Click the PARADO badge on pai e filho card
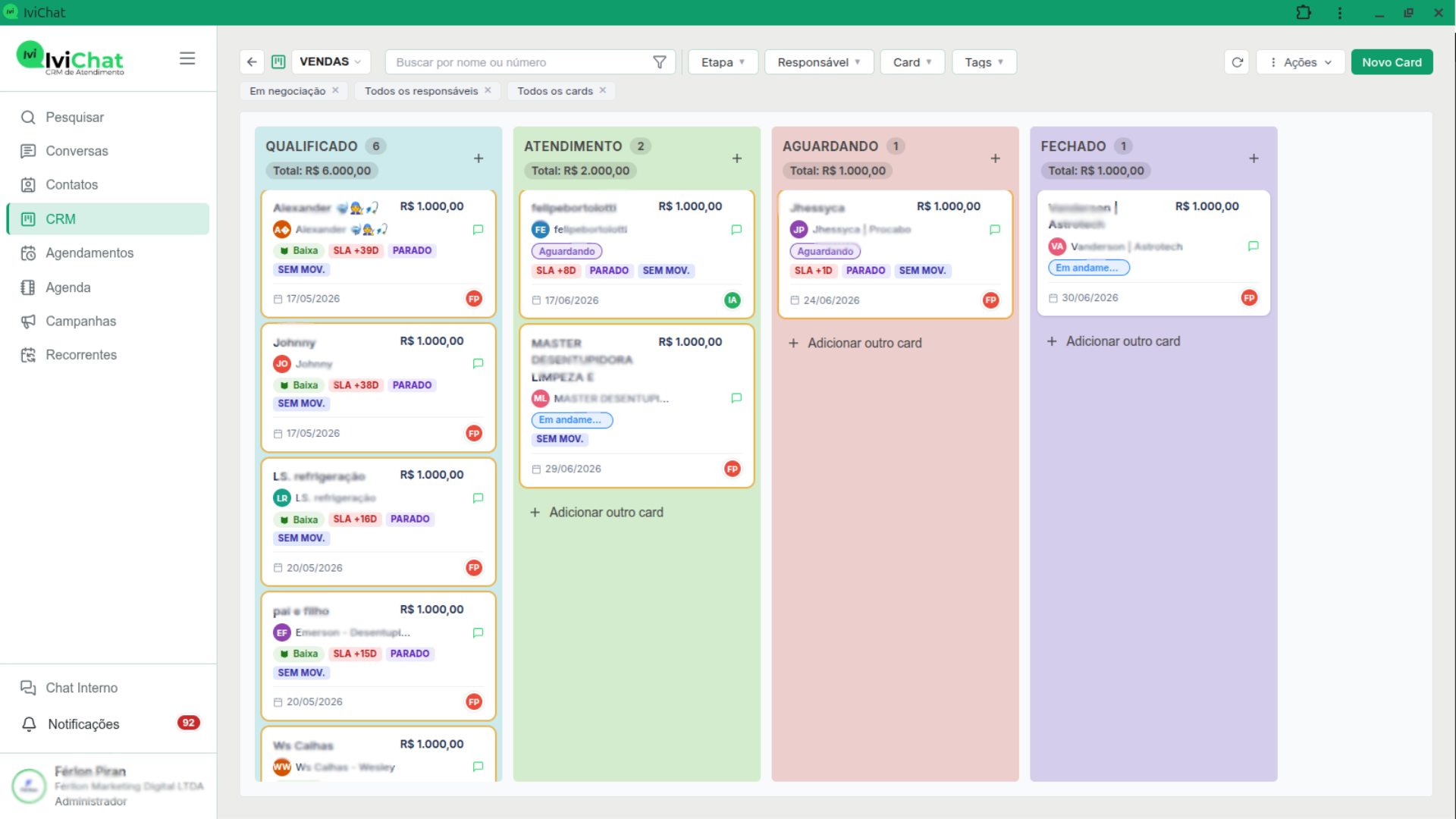 coord(409,654)
